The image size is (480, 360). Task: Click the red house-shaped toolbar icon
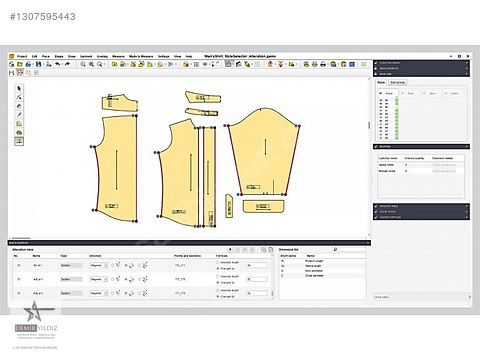(270, 64)
